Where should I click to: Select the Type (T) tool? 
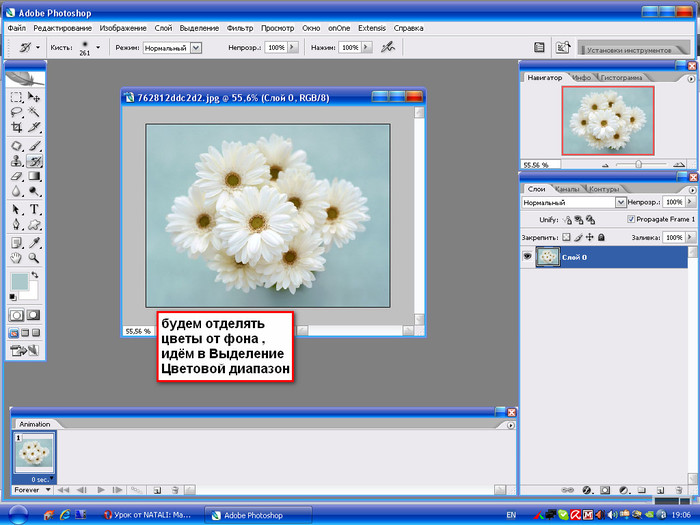(34, 209)
